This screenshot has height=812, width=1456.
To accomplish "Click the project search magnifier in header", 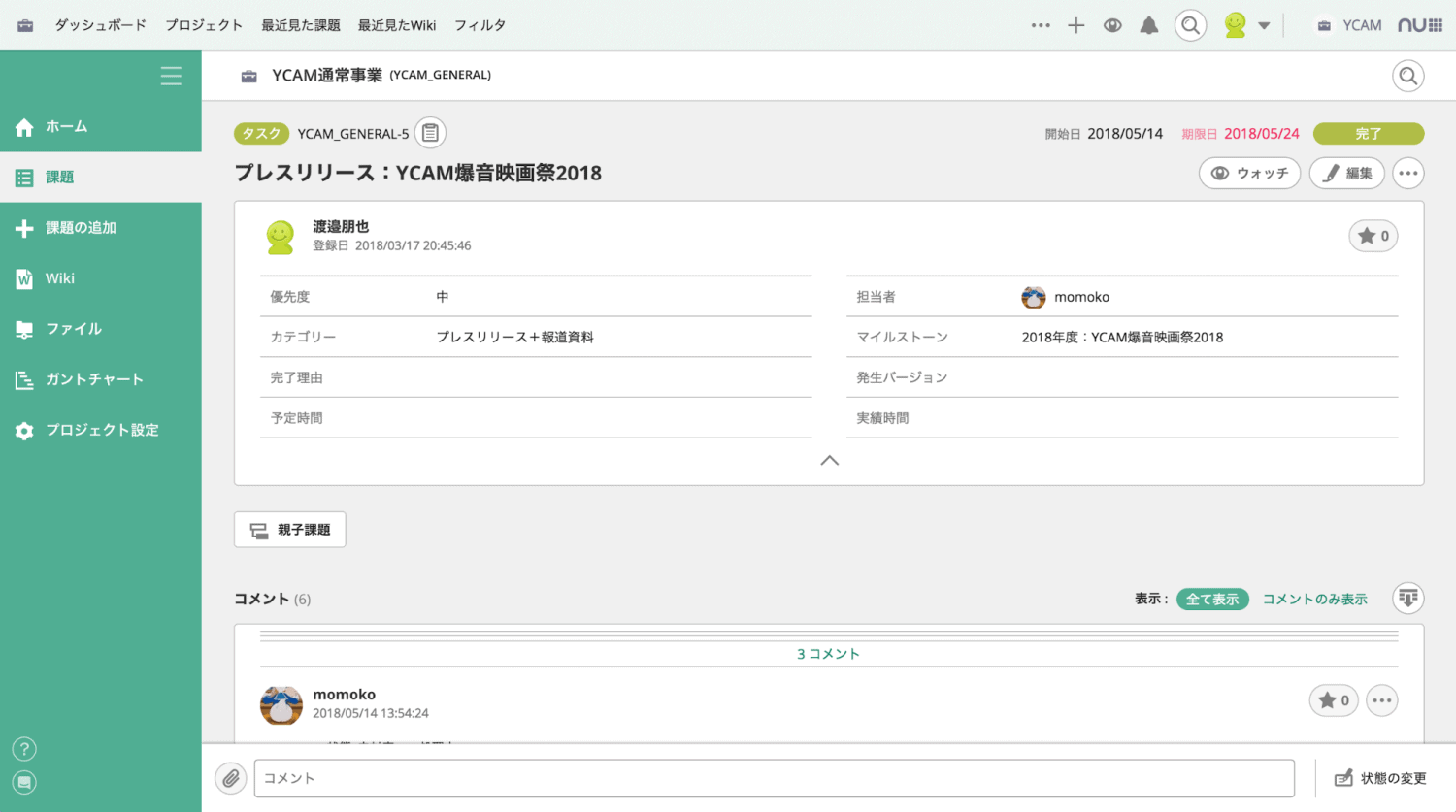I will tap(1408, 76).
